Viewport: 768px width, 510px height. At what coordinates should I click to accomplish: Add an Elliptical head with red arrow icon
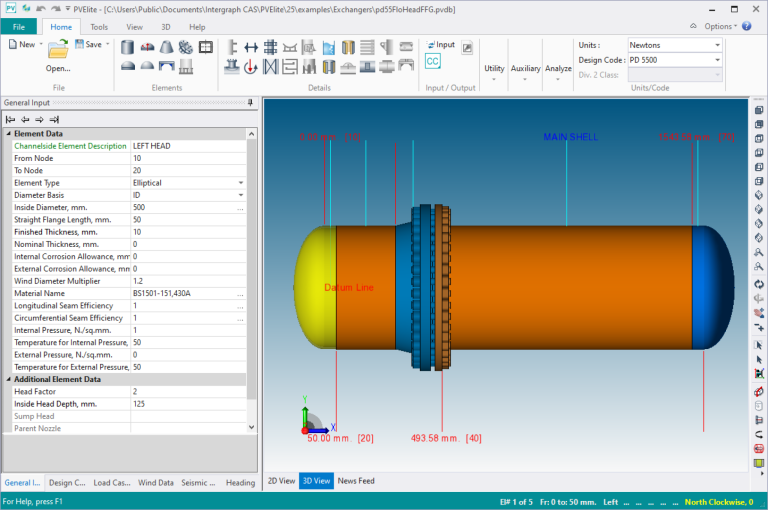pos(147,47)
